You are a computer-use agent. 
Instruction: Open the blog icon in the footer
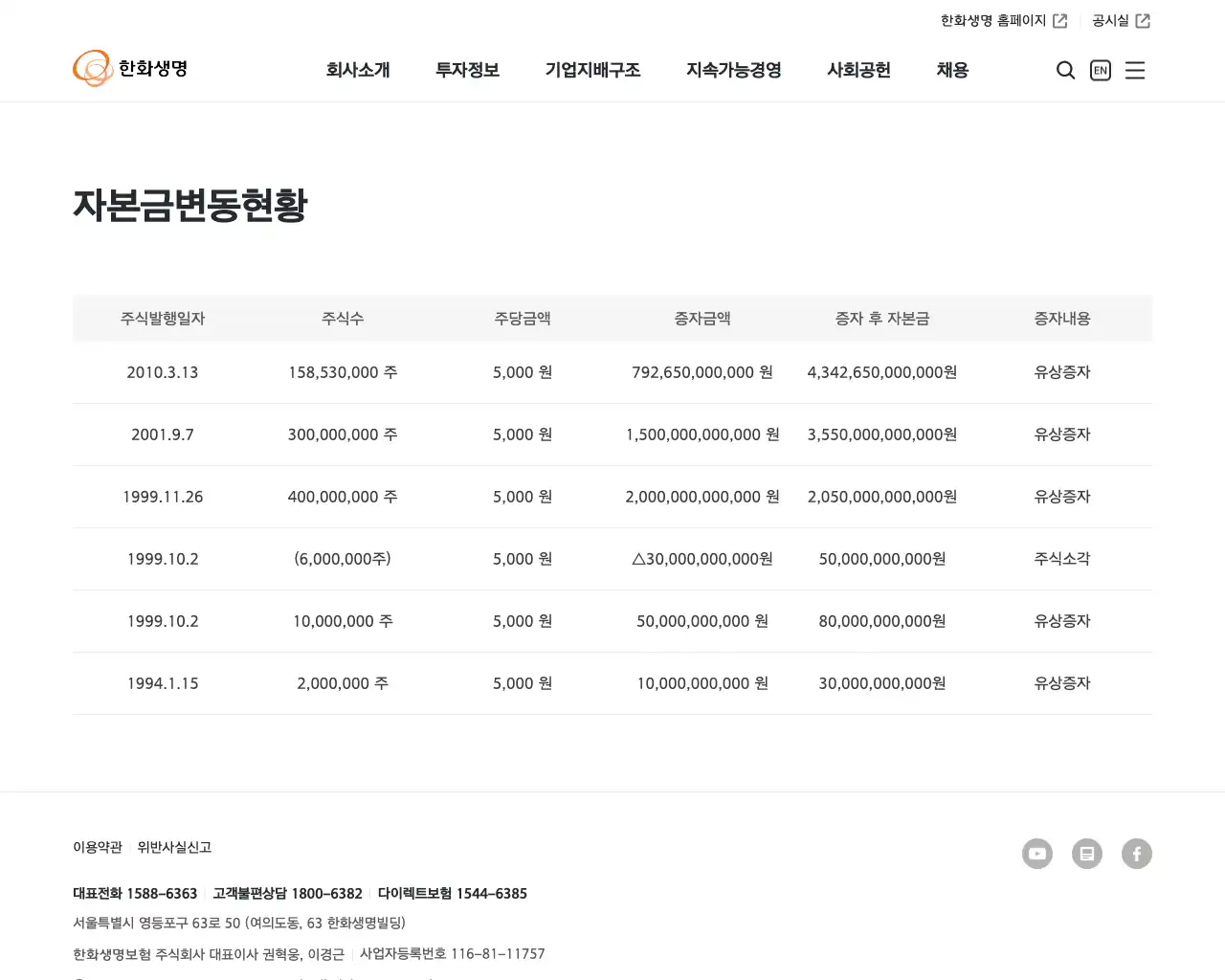1087,854
